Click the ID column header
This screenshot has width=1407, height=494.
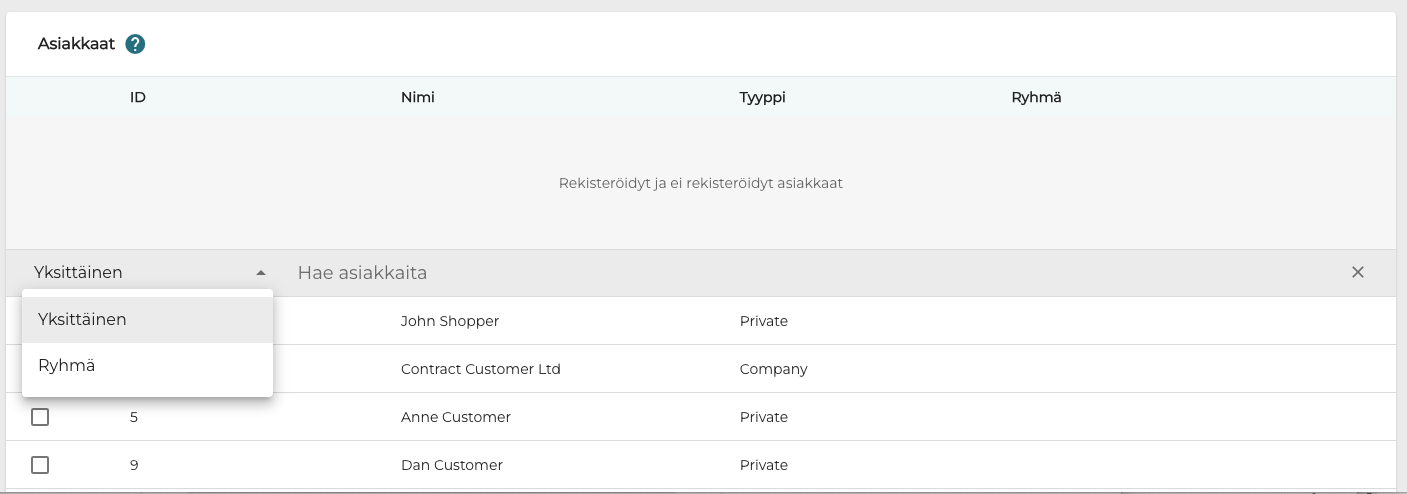point(138,98)
